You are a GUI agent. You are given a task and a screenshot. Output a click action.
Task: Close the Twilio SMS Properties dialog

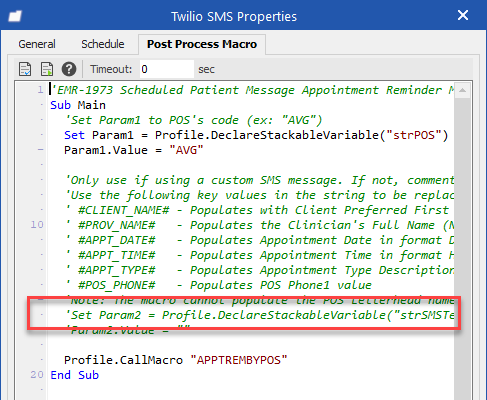(x=463, y=15)
